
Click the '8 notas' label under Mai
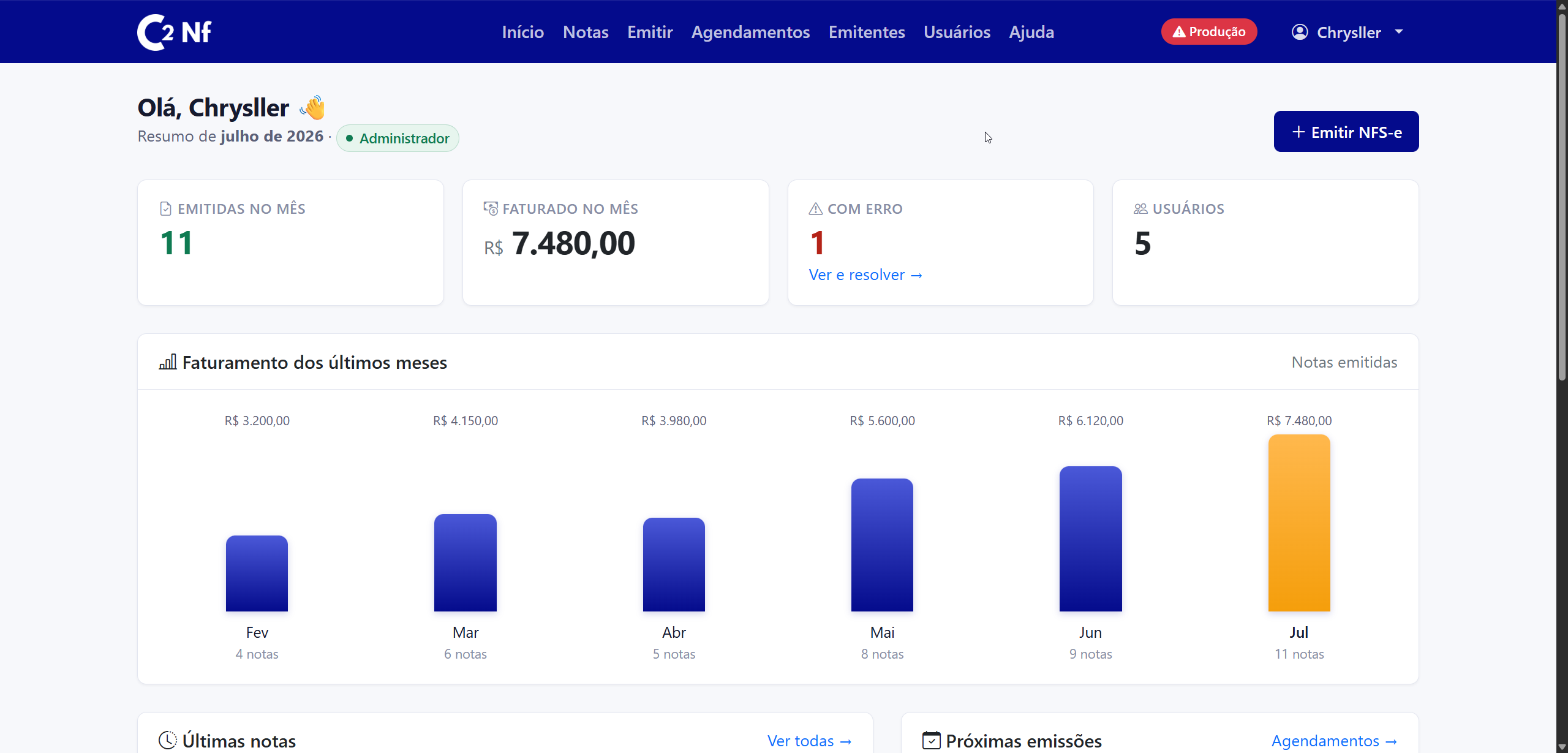tap(882, 654)
